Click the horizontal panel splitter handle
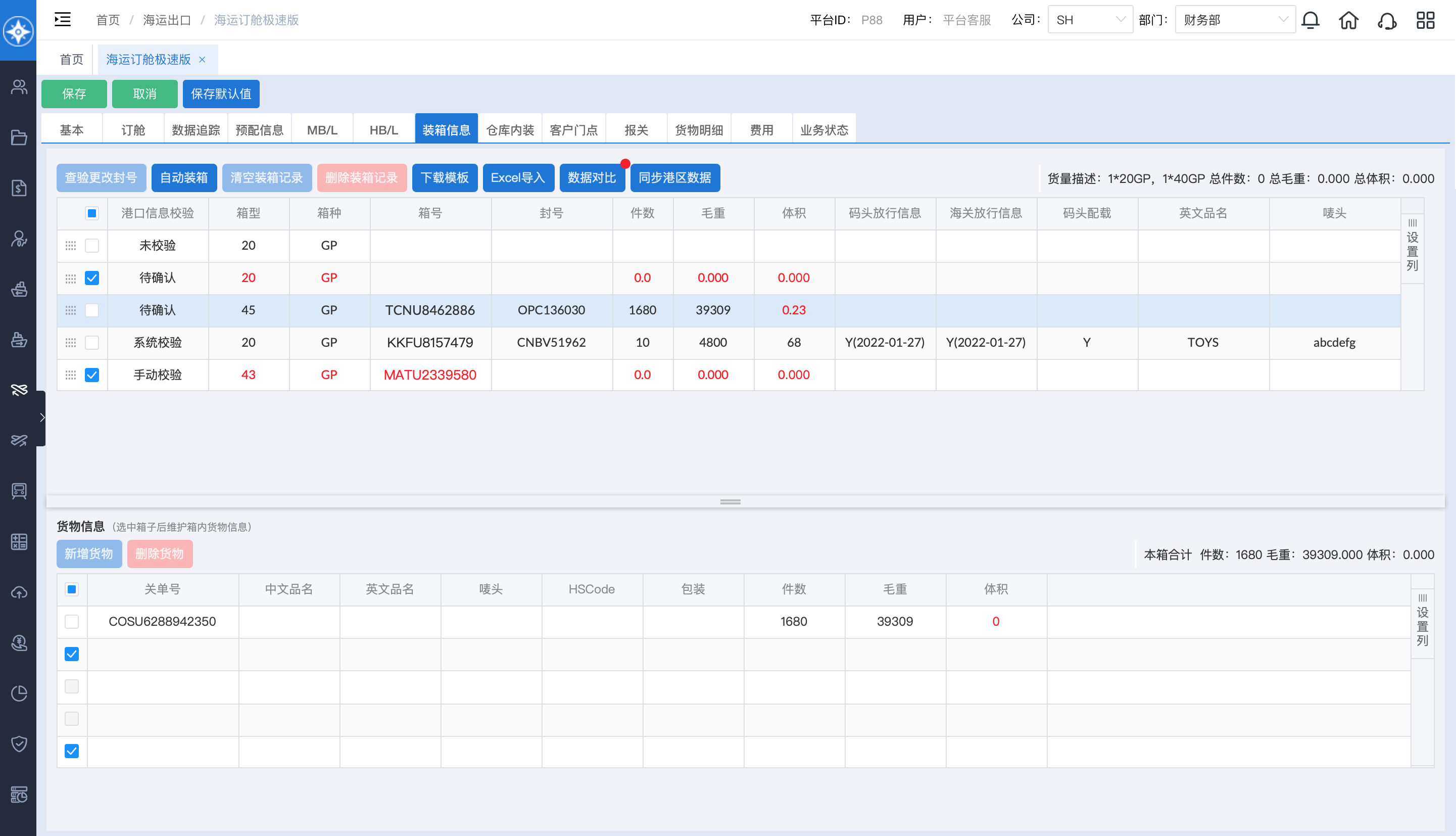 (730, 501)
